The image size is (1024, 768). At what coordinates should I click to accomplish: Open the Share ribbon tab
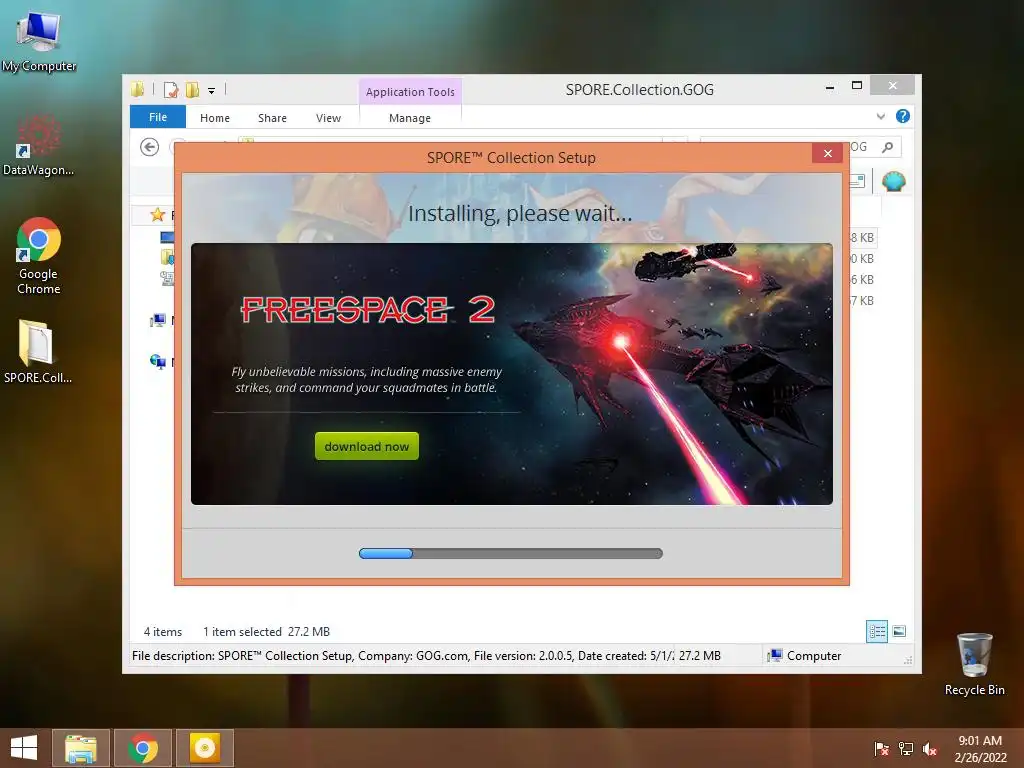tap(272, 118)
